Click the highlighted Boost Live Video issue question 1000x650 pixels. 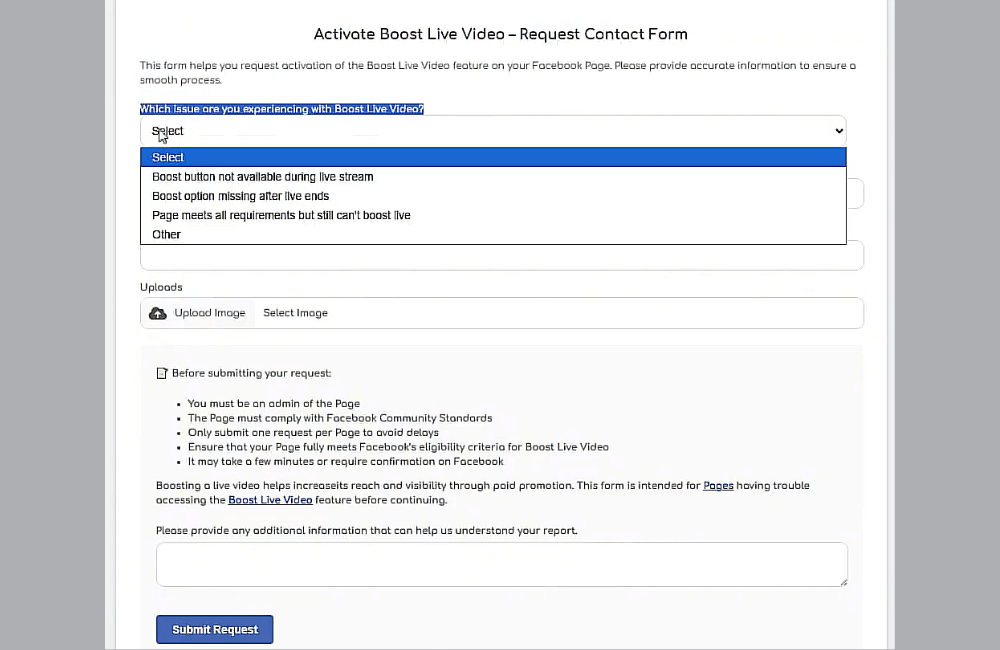point(282,108)
